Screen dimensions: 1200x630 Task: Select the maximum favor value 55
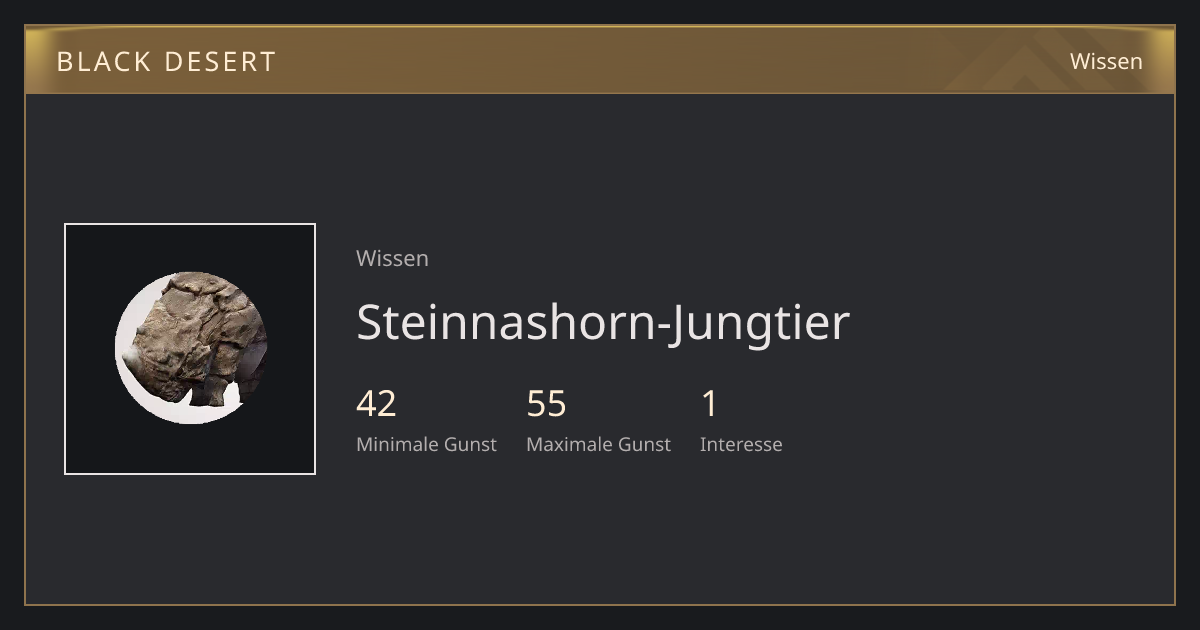coord(546,404)
